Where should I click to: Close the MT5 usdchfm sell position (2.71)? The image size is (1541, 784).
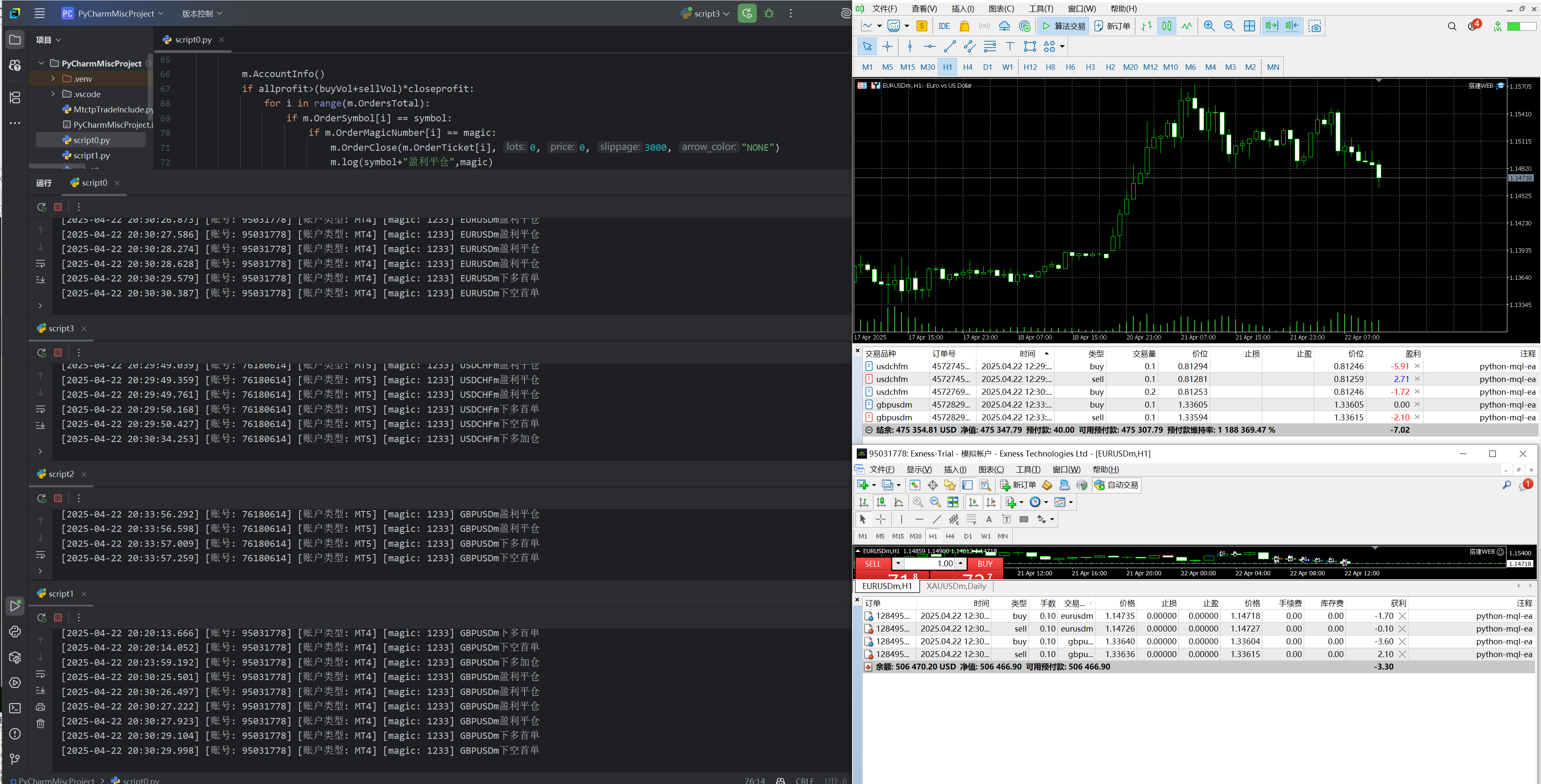[x=1417, y=379]
